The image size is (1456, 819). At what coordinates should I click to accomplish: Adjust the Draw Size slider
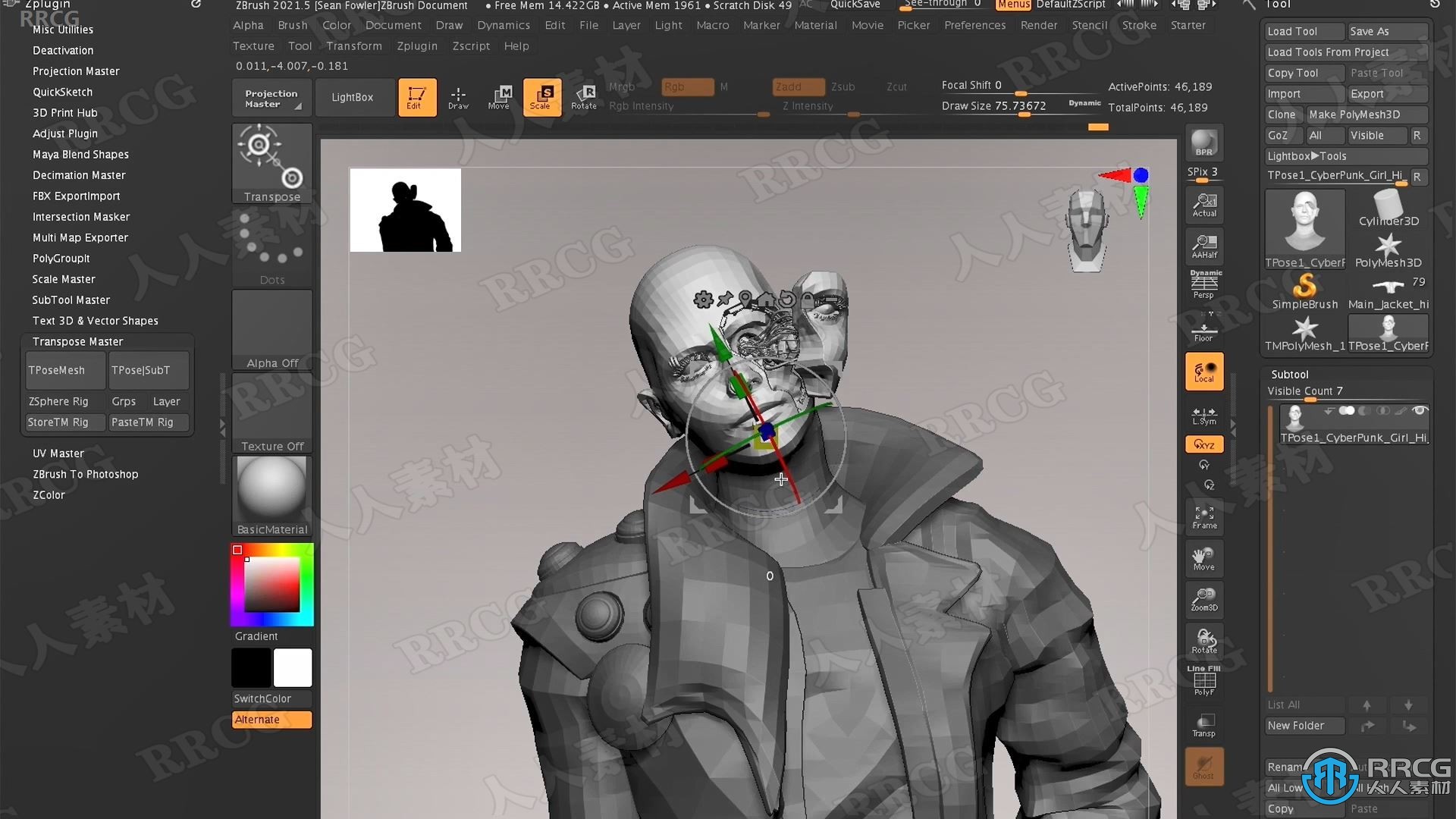click(x=1020, y=106)
